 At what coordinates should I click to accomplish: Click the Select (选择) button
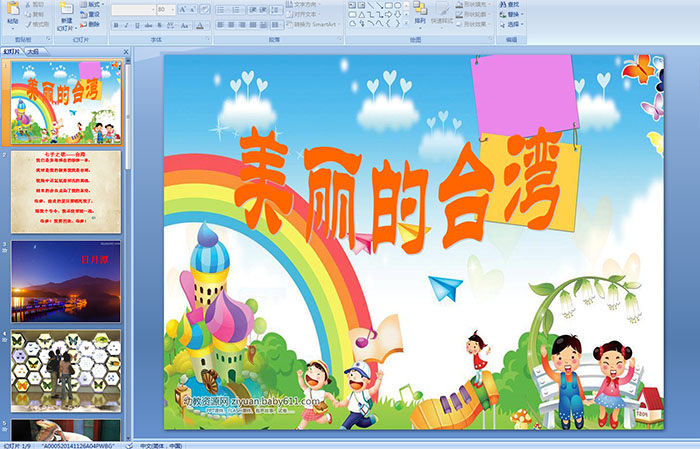[x=510, y=24]
